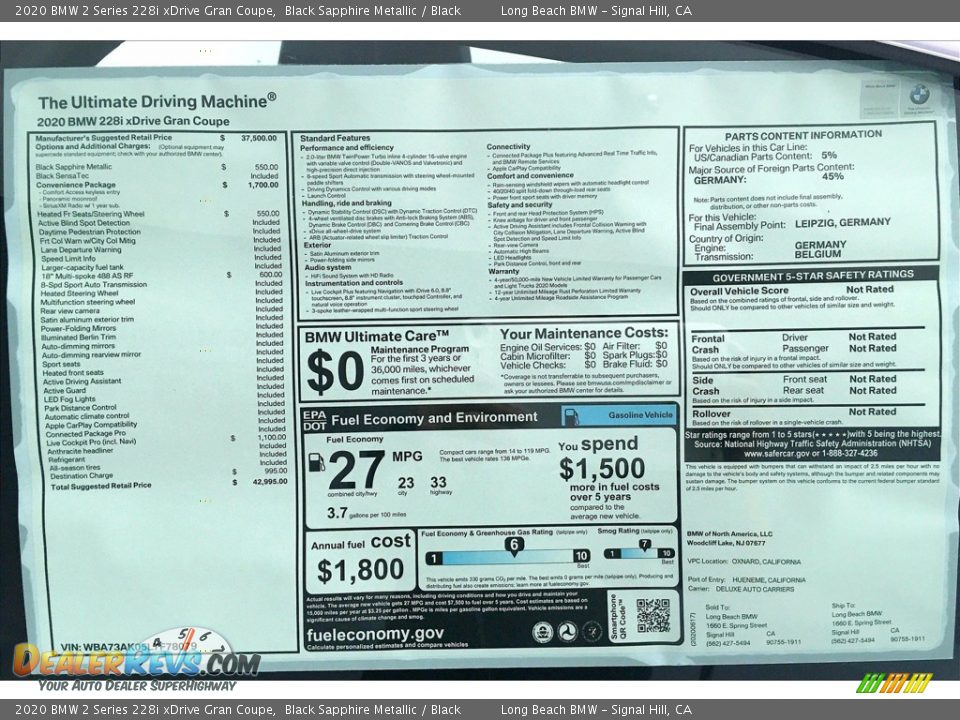Click the Convenience Package price '1,700.00'
960x720 pixels.
[x=263, y=184]
